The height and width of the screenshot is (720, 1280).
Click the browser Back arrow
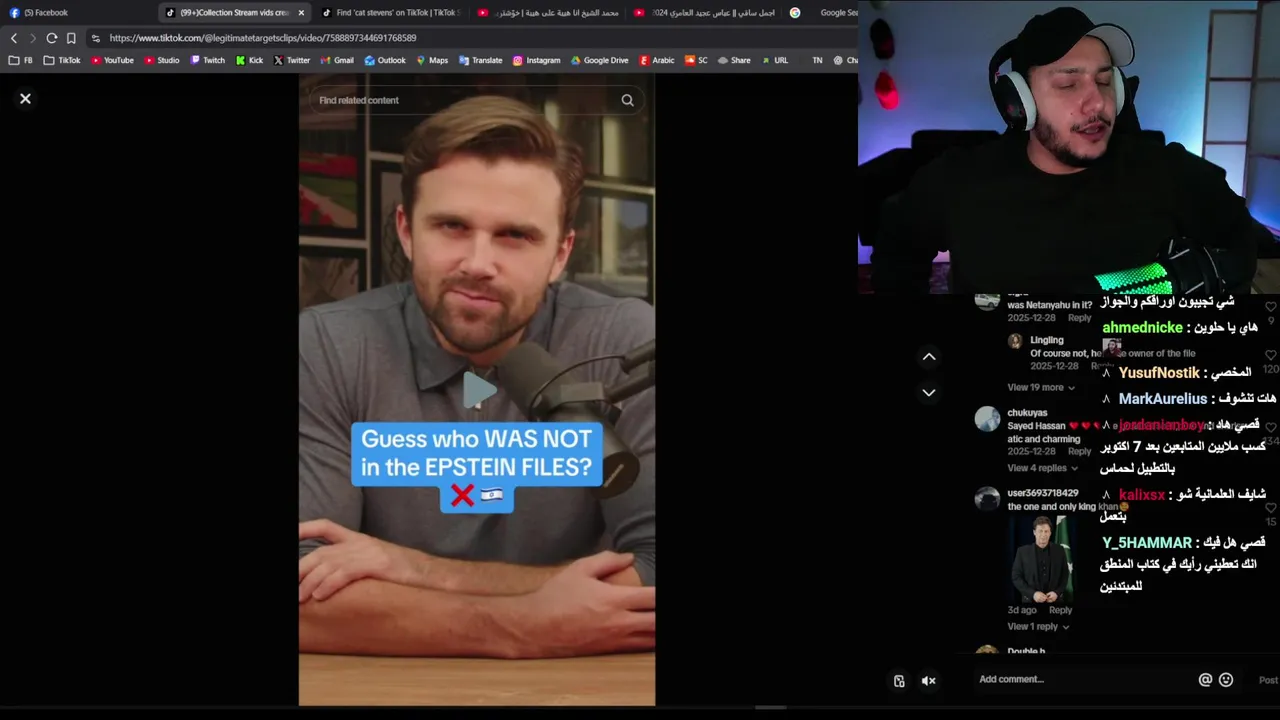coord(14,38)
